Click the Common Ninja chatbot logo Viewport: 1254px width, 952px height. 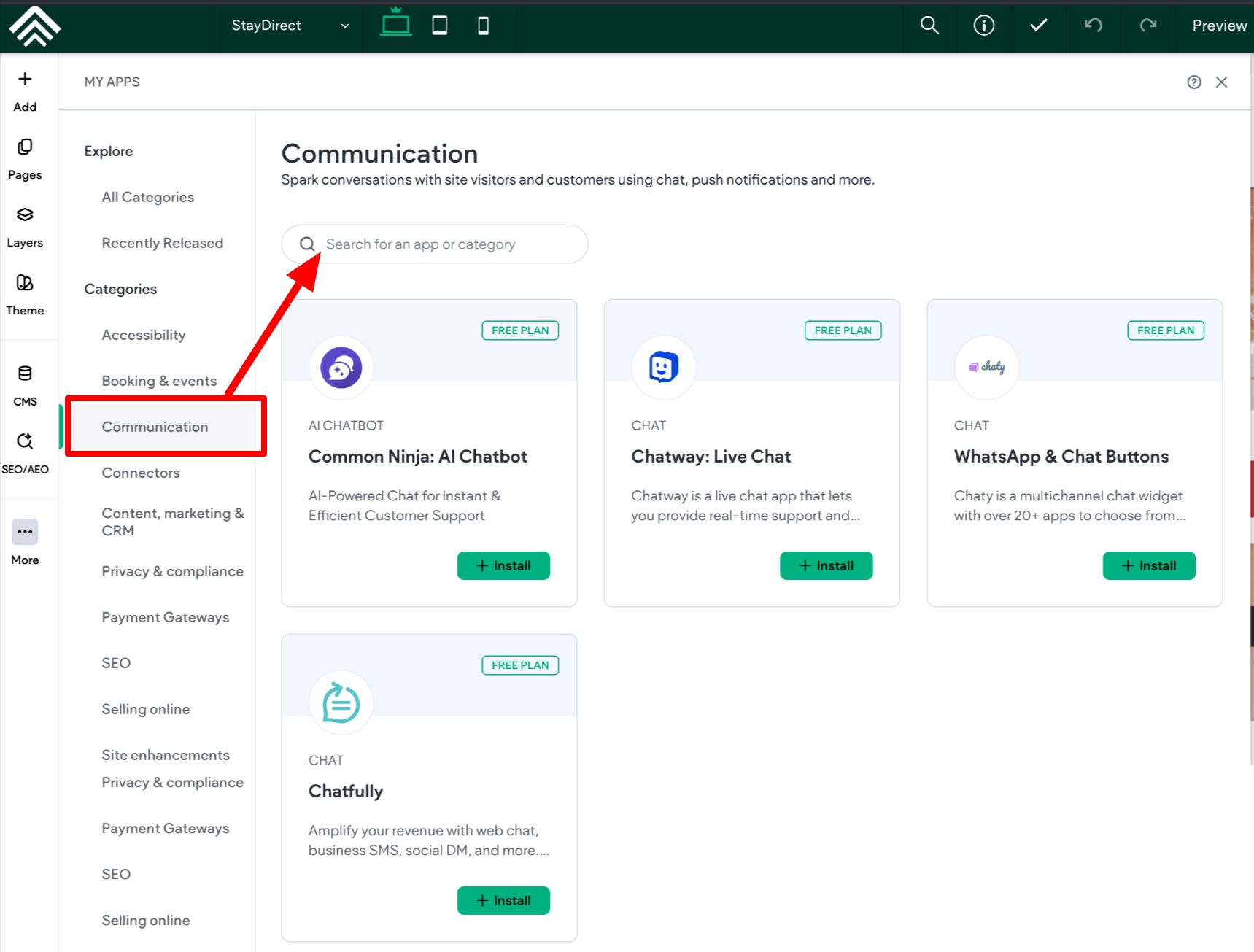click(341, 368)
